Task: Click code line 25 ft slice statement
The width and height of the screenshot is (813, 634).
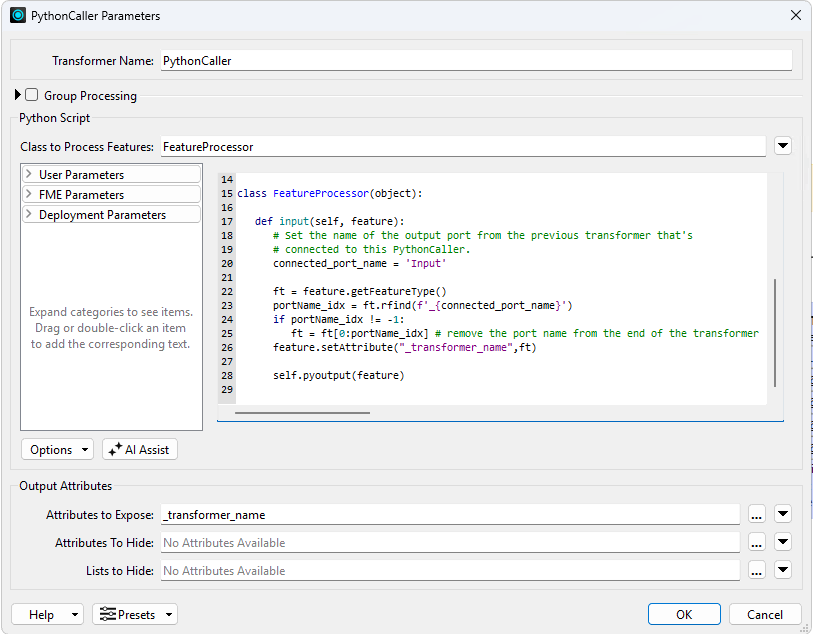Action: pos(524,333)
